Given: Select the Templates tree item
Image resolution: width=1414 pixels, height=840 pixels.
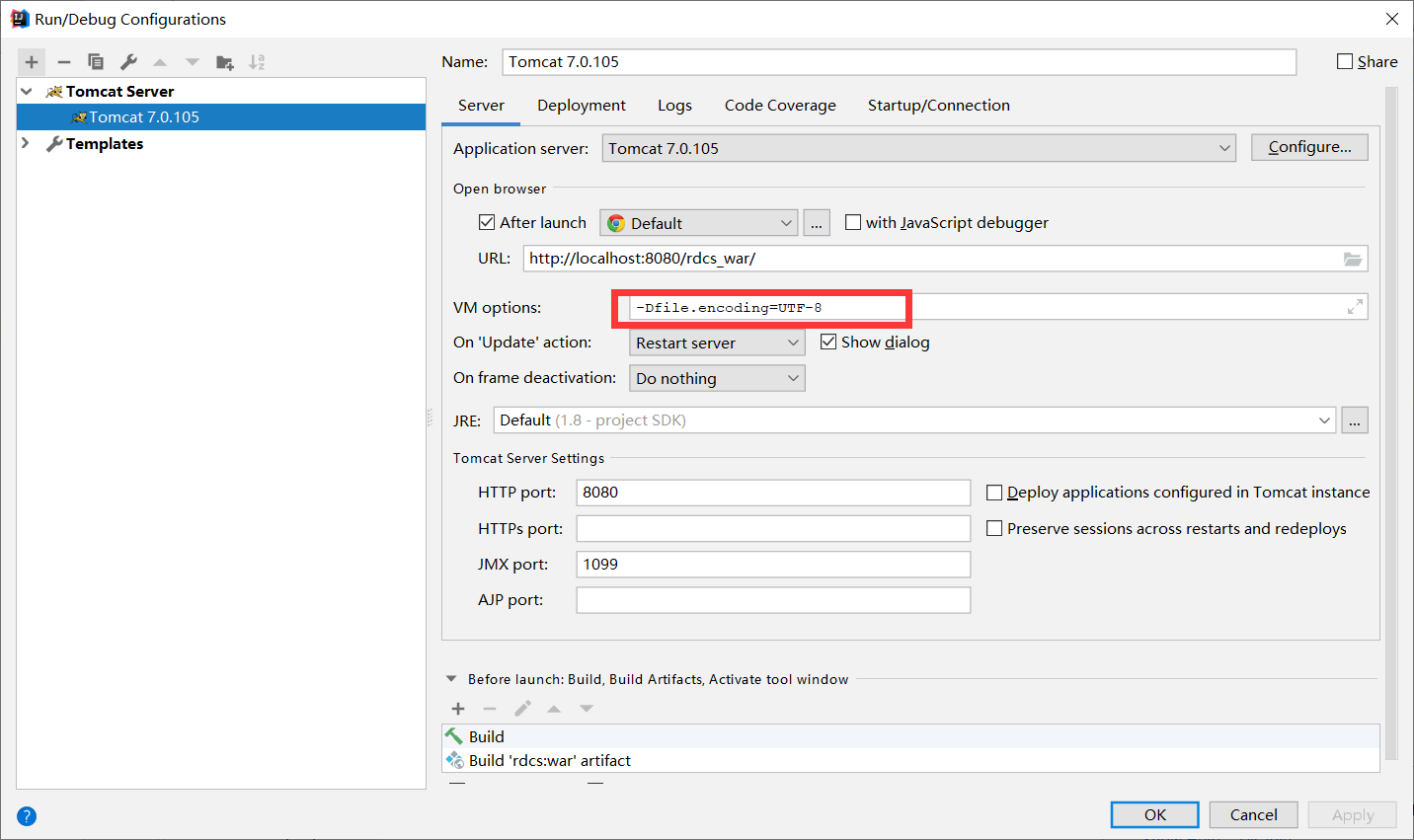Looking at the screenshot, I should pos(221,143).
